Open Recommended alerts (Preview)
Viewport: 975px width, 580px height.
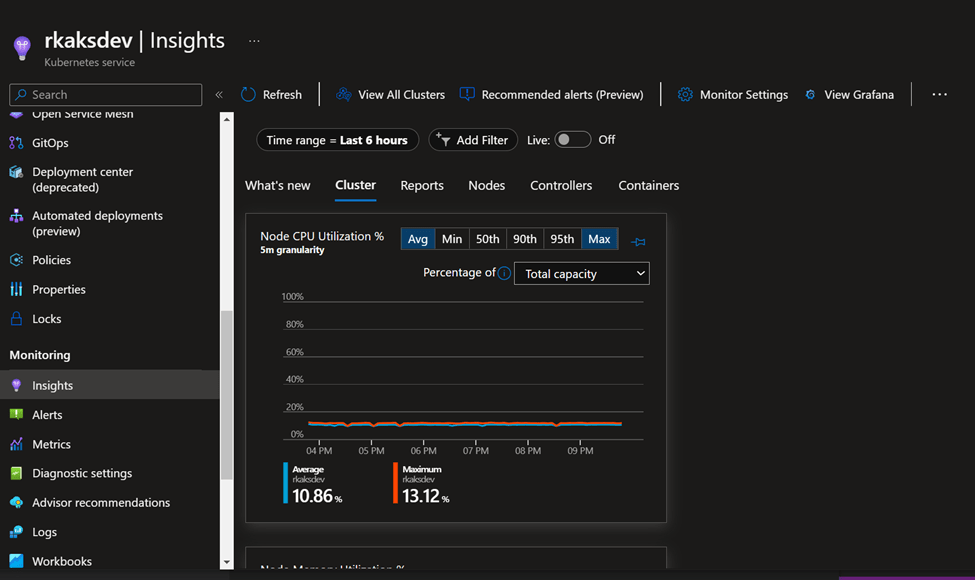coord(551,94)
